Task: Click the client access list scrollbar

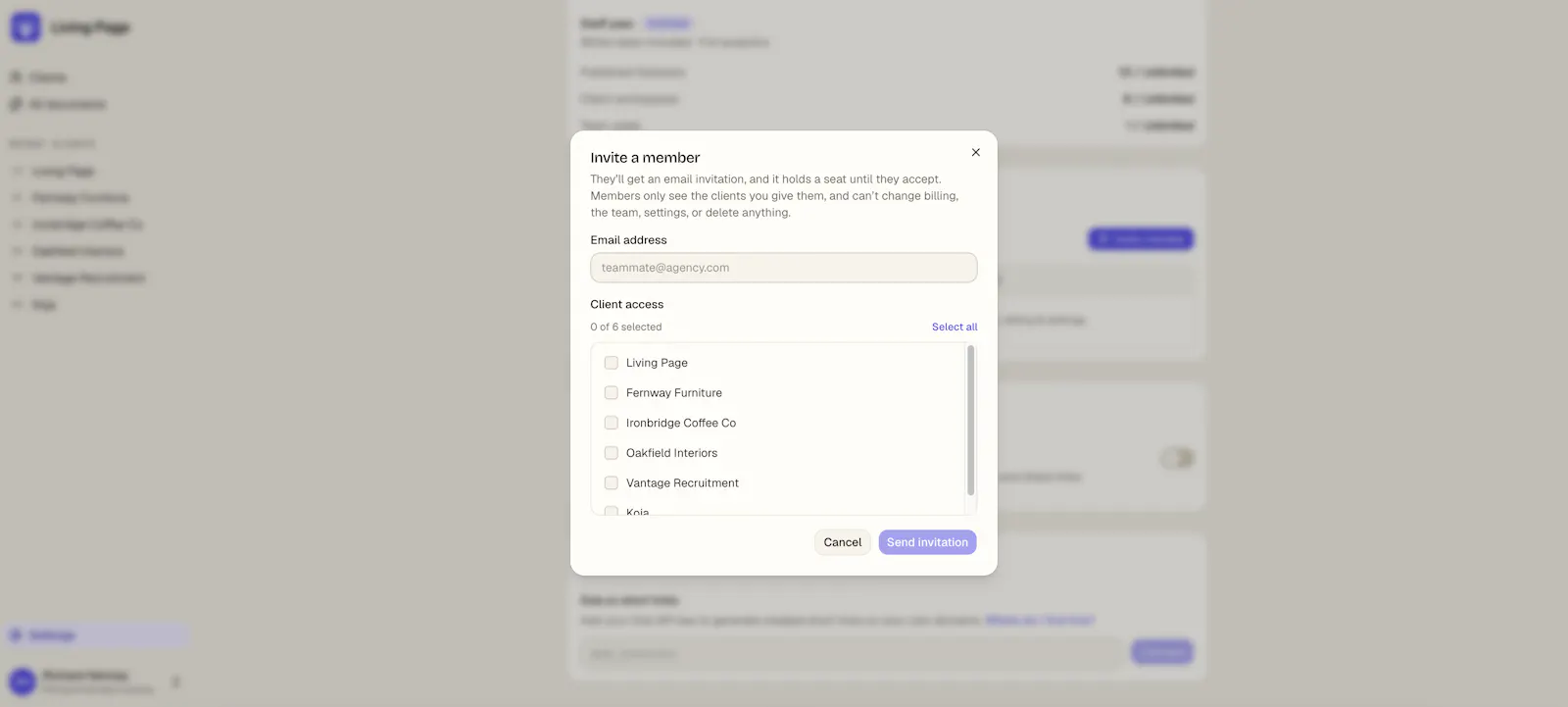Action: [971, 421]
